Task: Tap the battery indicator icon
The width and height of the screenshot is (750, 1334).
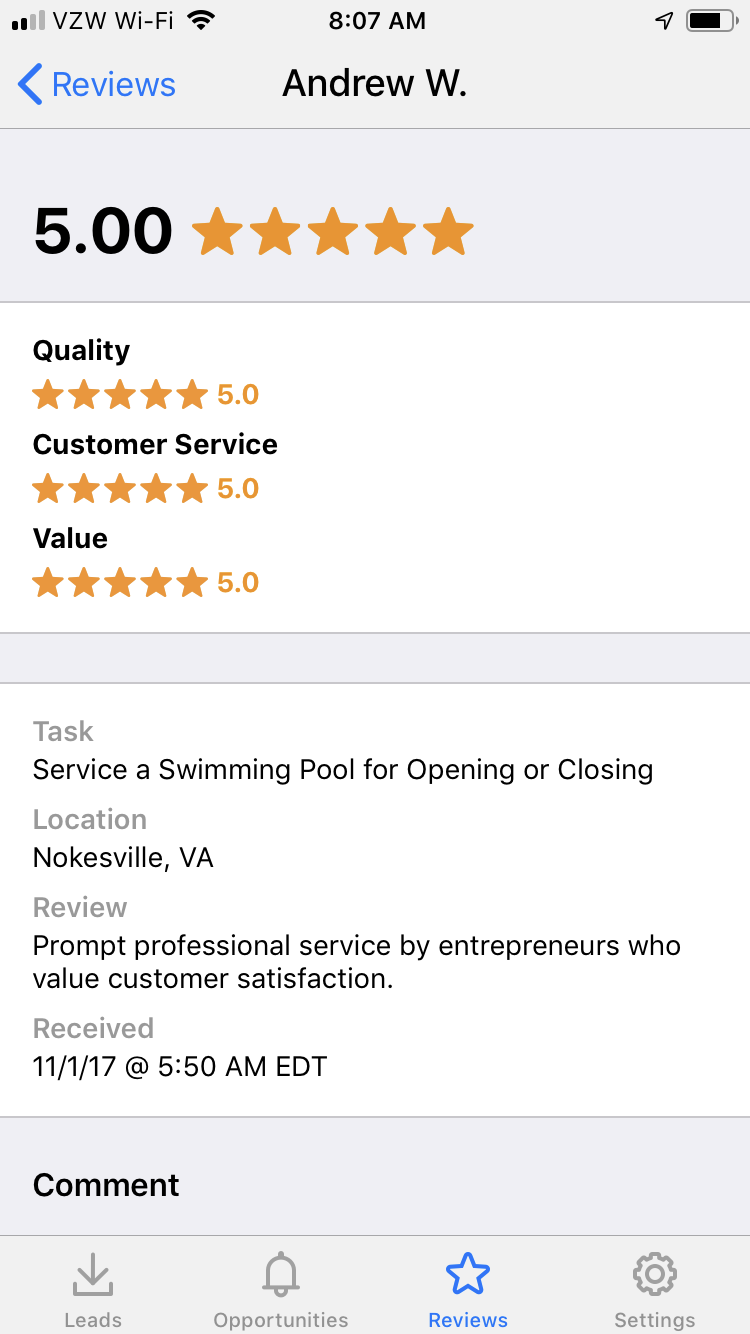Action: coord(710,21)
